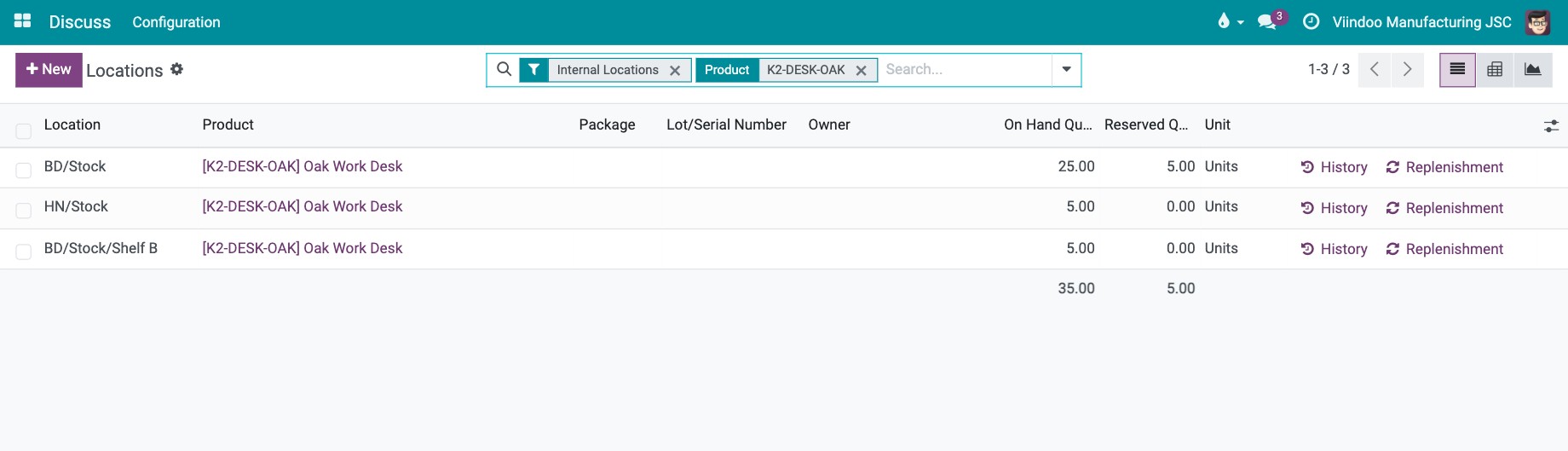Open the Locations gear actions menu
The height and width of the screenshot is (451, 1568).
176,69
